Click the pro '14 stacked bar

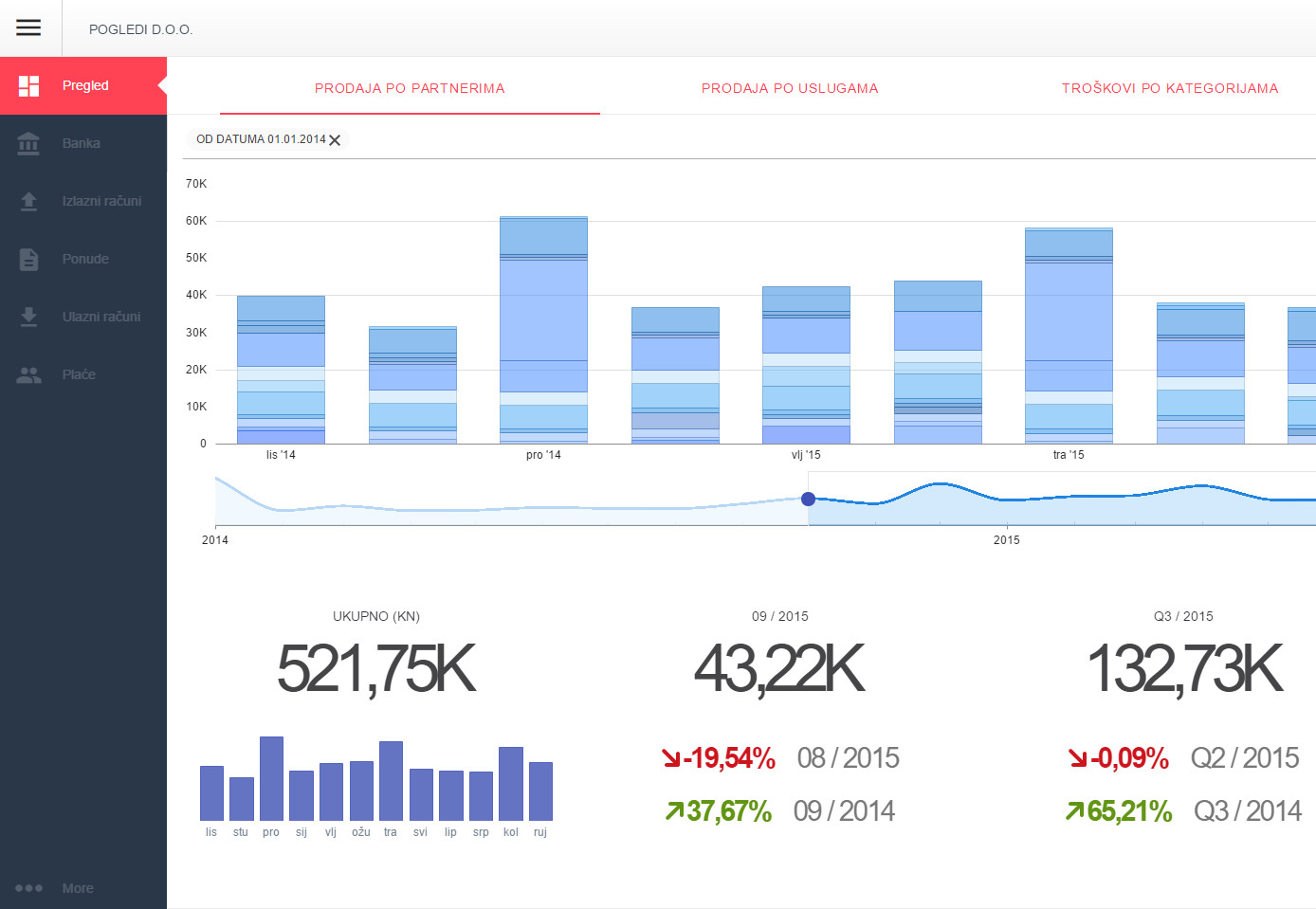tap(543, 330)
